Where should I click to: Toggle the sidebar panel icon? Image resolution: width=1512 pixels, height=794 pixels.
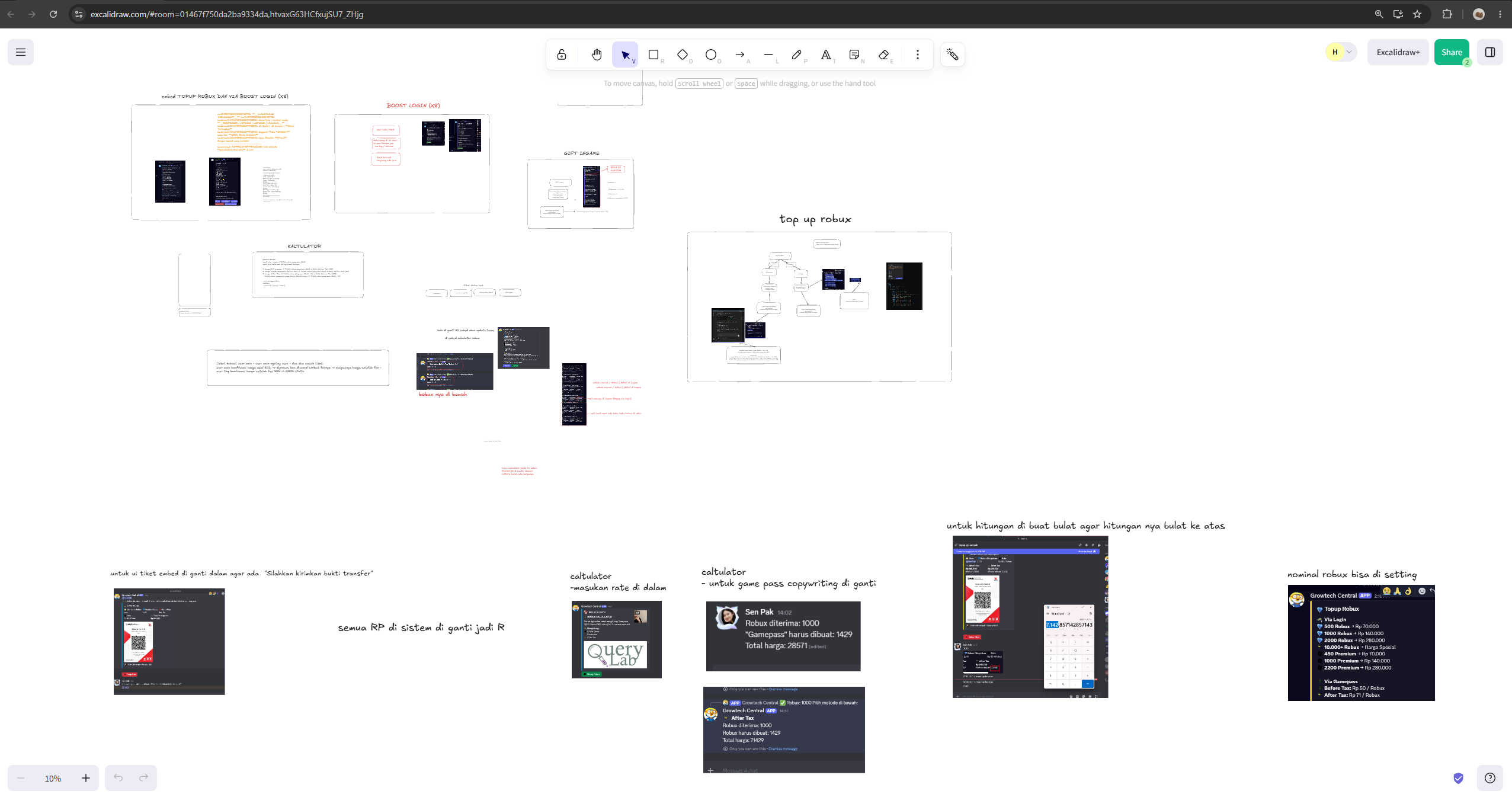[1490, 52]
